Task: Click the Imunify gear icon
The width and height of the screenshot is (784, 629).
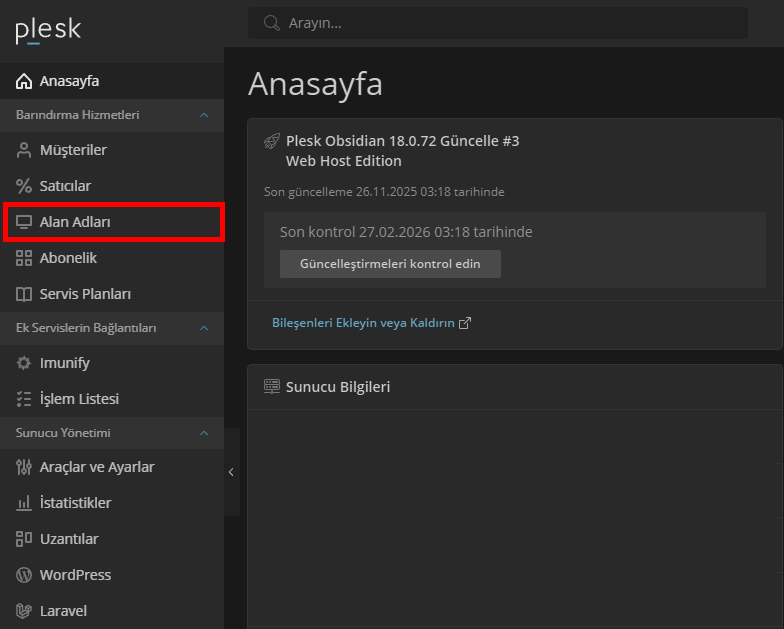Action: (x=24, y=363)
